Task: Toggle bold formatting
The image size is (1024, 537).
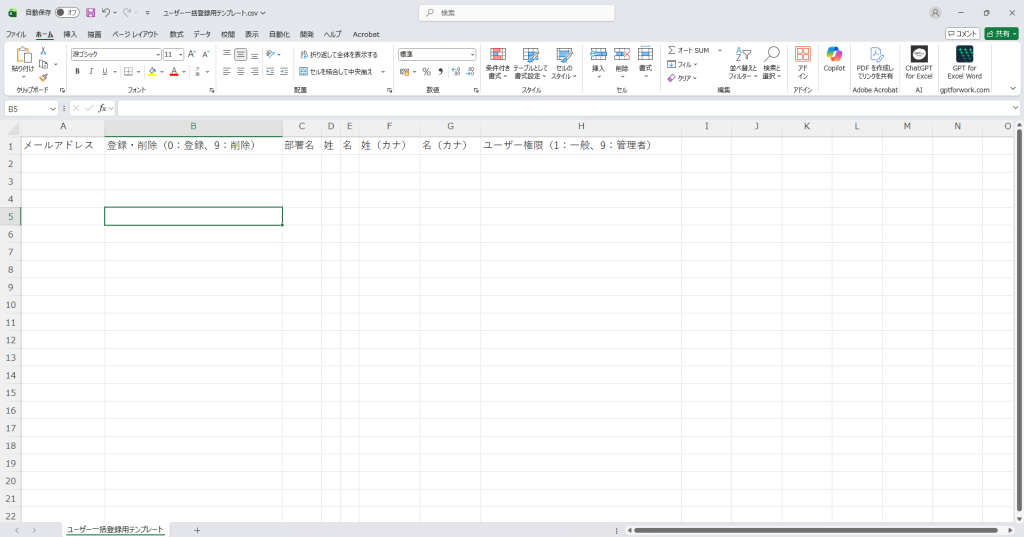Action: (77, 72)
